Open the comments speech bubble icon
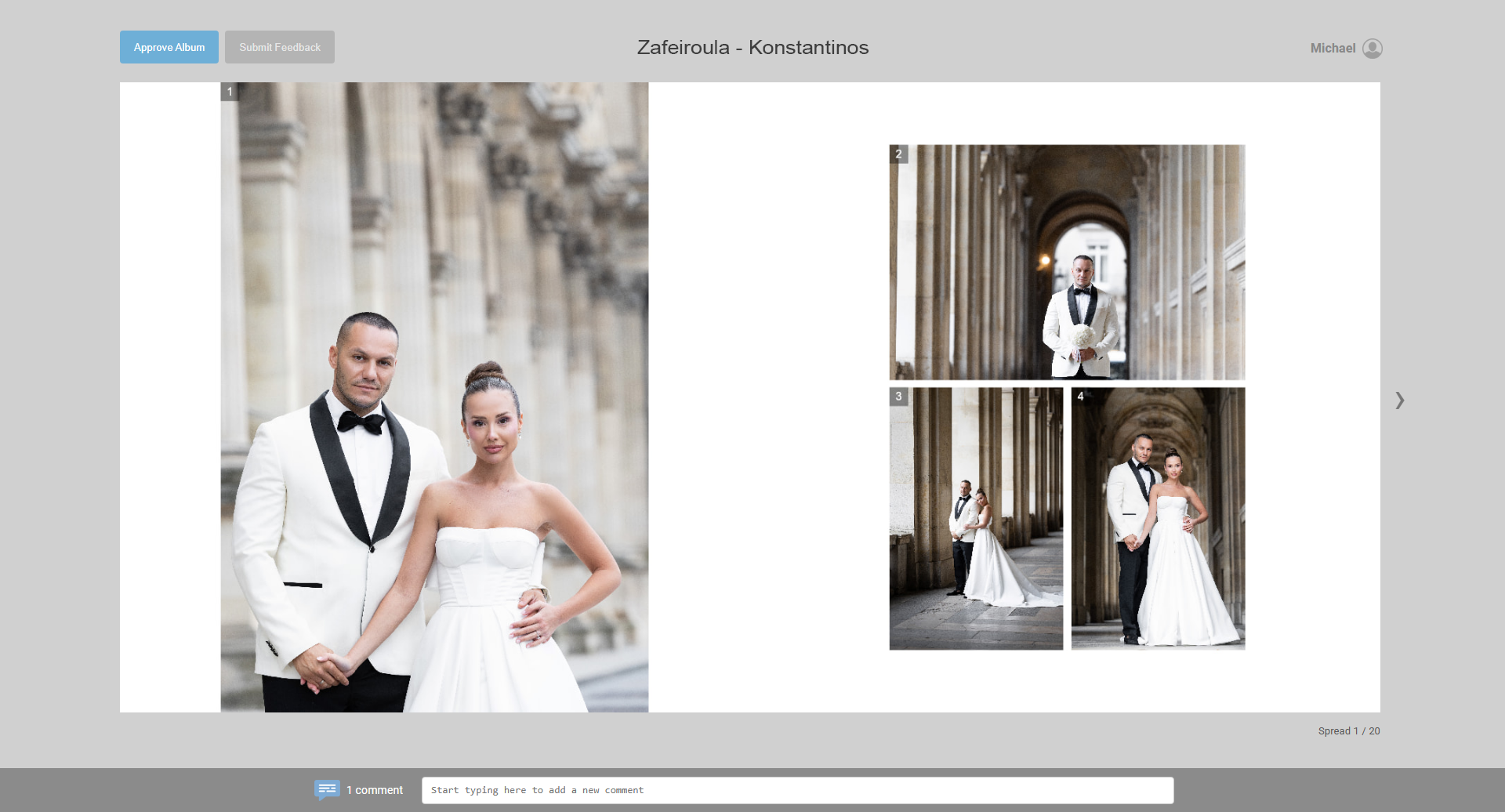1505x812 pixels. (x=327, y=789)
